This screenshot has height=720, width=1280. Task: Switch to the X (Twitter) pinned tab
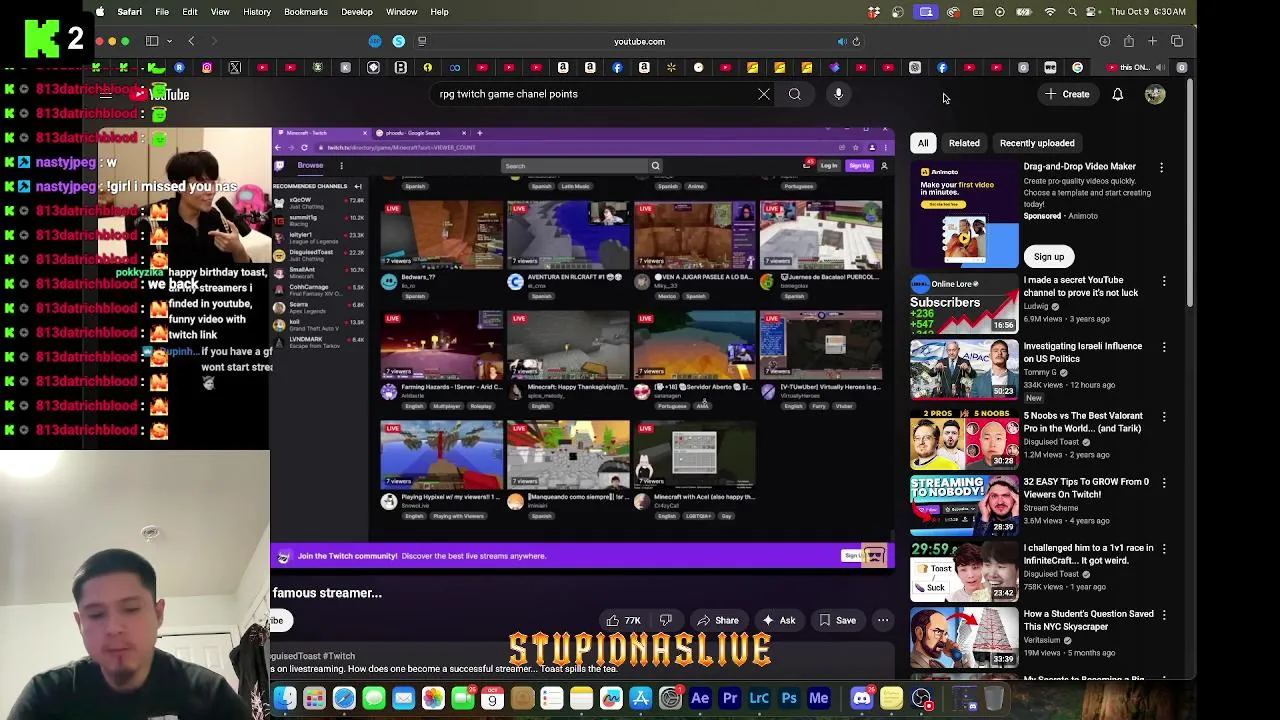235,68
